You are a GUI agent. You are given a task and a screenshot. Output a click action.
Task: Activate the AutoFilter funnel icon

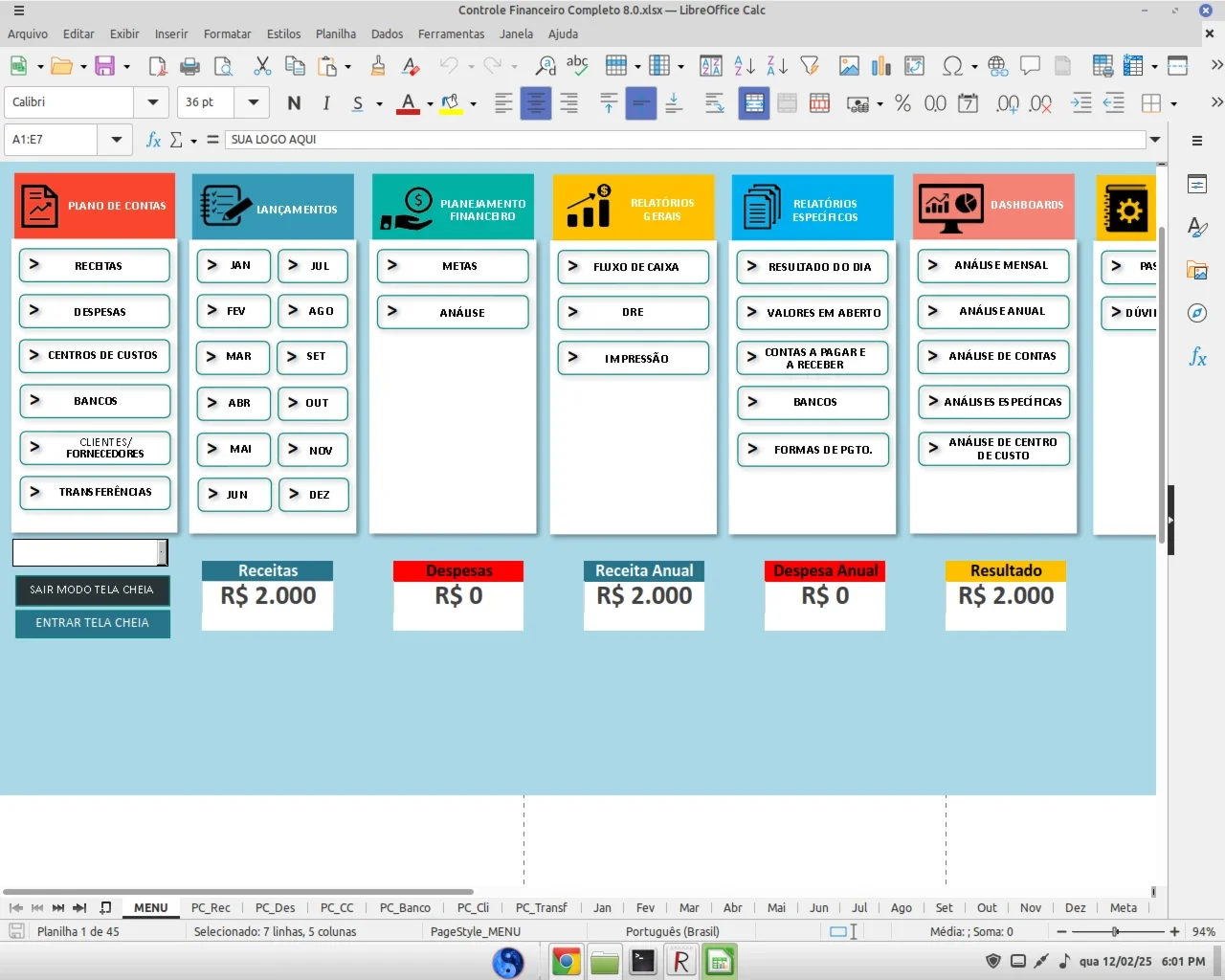810,66
